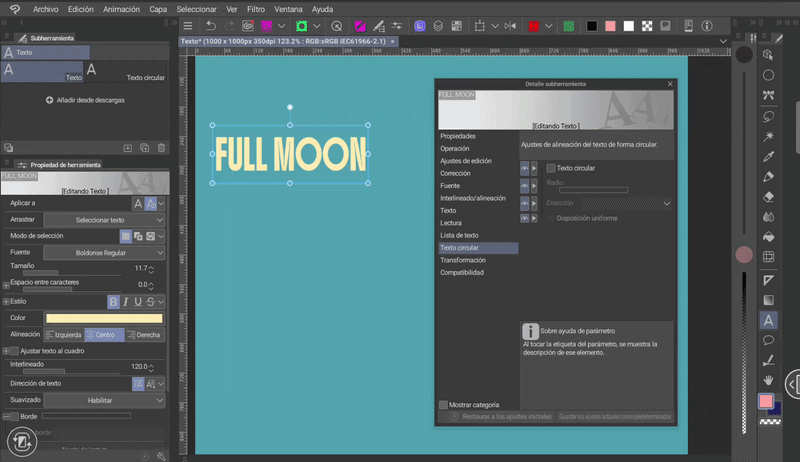Click the Undo arrow in command bar
Screen dimensions: 800x462
point(211,25)
